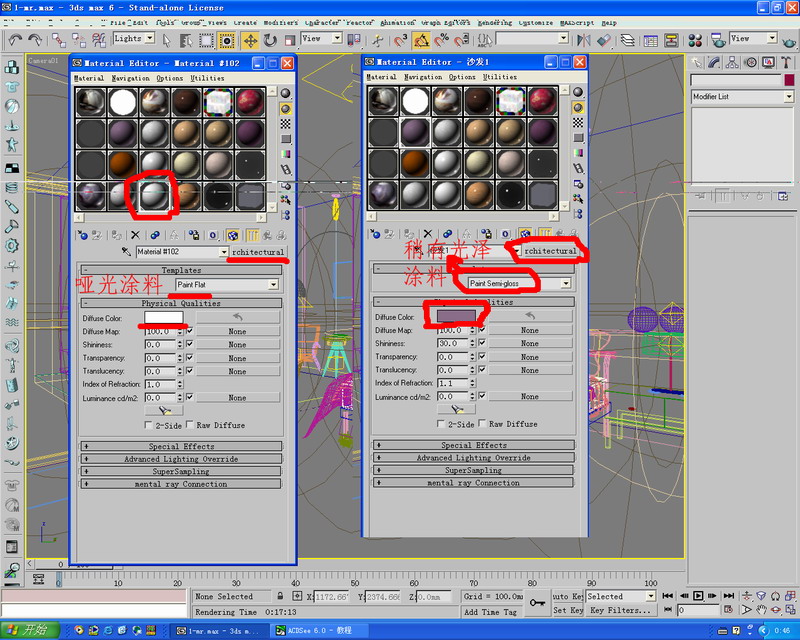
Task: Open the Layer Manager icon
Action: [x=628, y=40]
